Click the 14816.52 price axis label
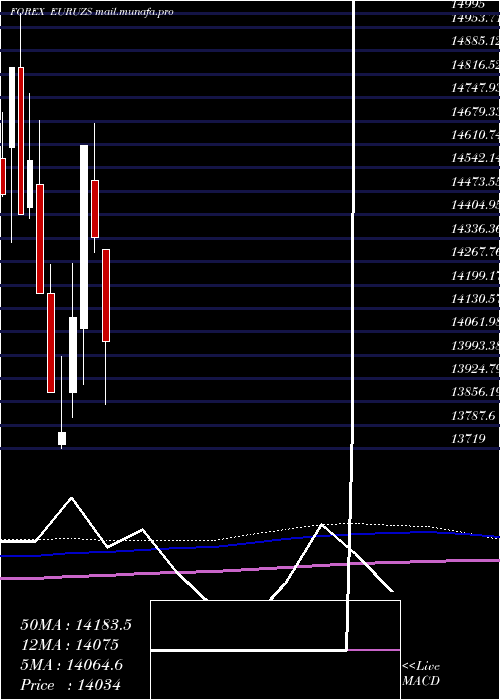This screenshot has height=700, width=500. 475,65
